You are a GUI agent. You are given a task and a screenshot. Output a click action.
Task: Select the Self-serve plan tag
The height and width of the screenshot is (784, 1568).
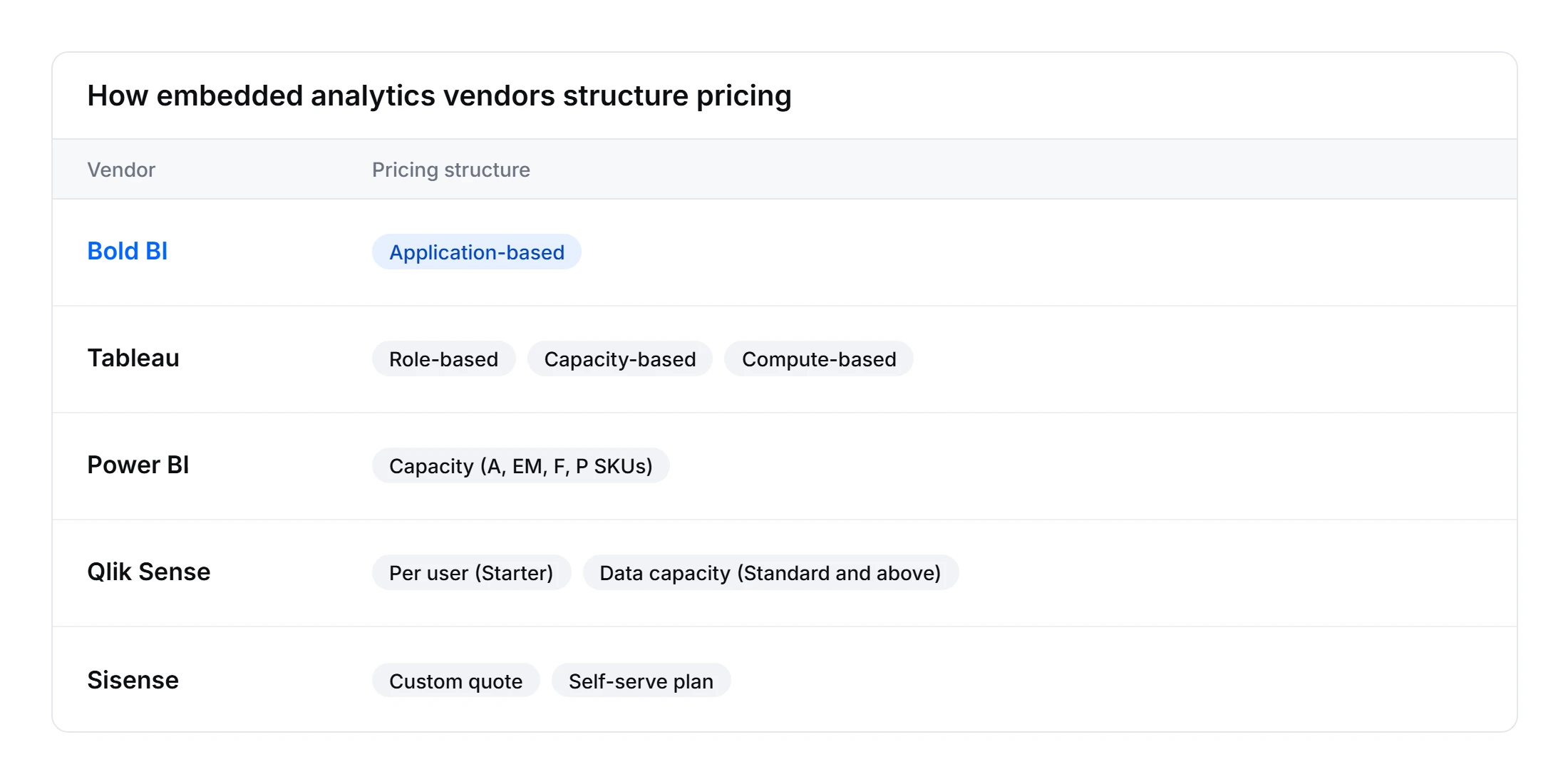641,681
